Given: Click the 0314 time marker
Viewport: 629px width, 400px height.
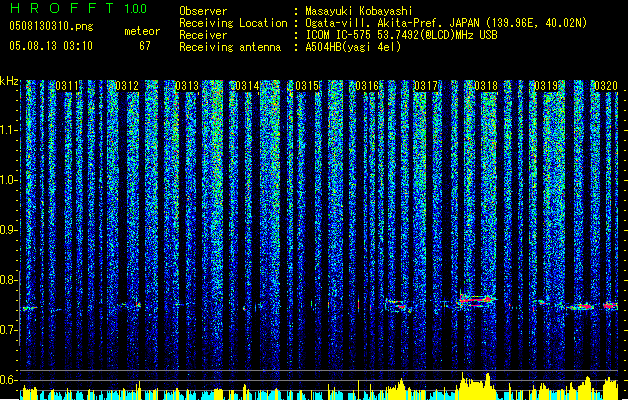Looking at the screenshot, I should (247, 85).
